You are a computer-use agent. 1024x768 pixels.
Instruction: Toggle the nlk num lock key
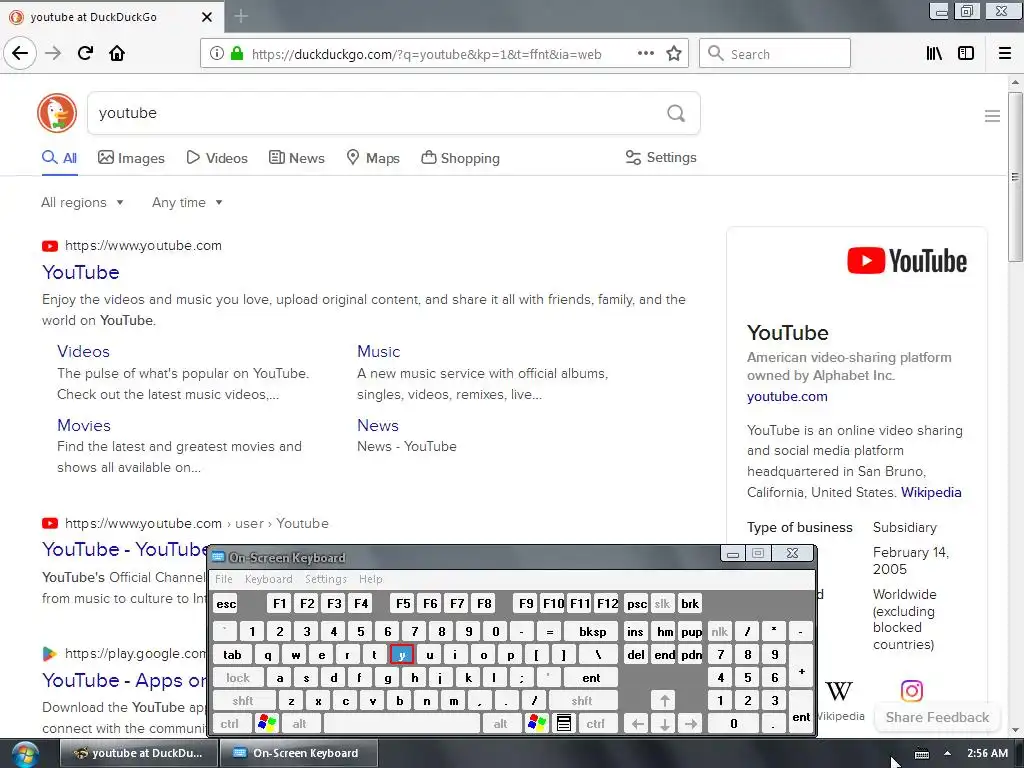click(719, 632)
